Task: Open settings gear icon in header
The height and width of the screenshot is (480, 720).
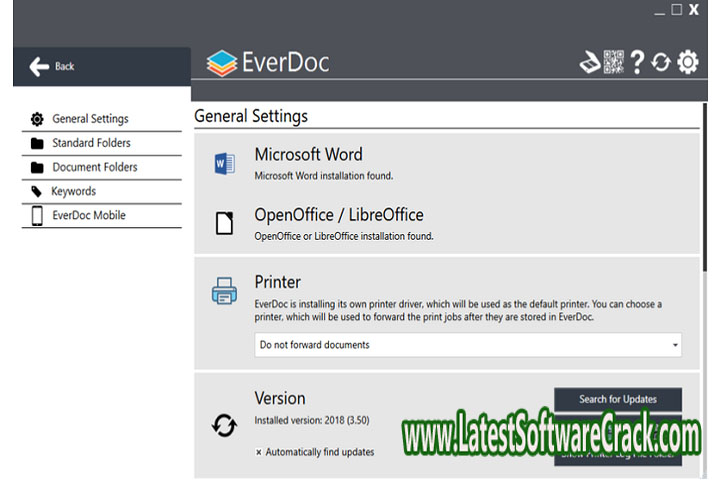Action: pos(688,63)
